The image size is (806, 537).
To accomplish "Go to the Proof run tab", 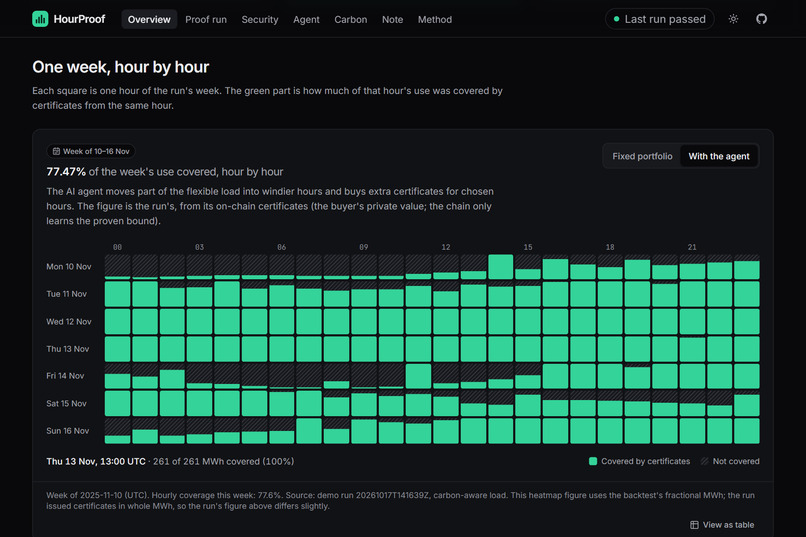I will (206, 20).
